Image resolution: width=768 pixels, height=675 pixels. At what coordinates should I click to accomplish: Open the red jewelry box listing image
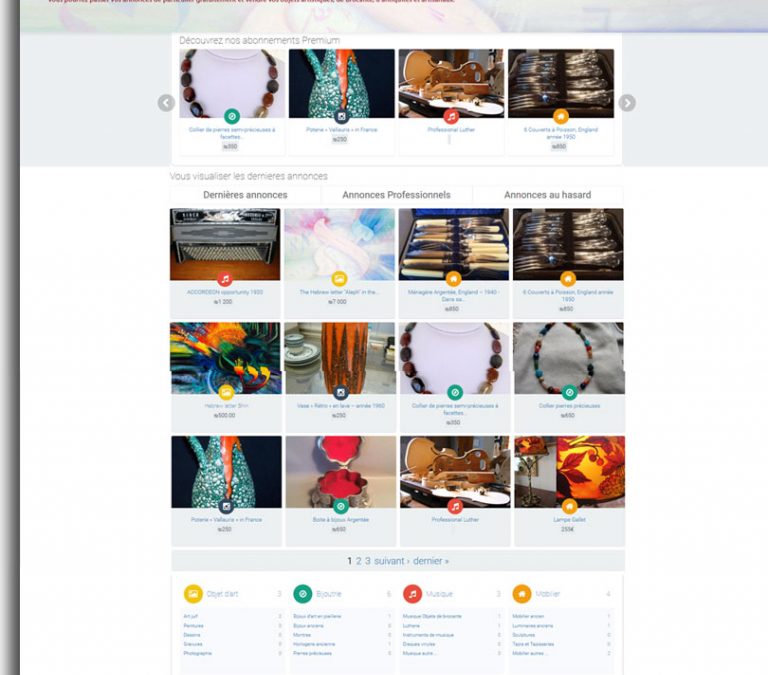point(341,472)
